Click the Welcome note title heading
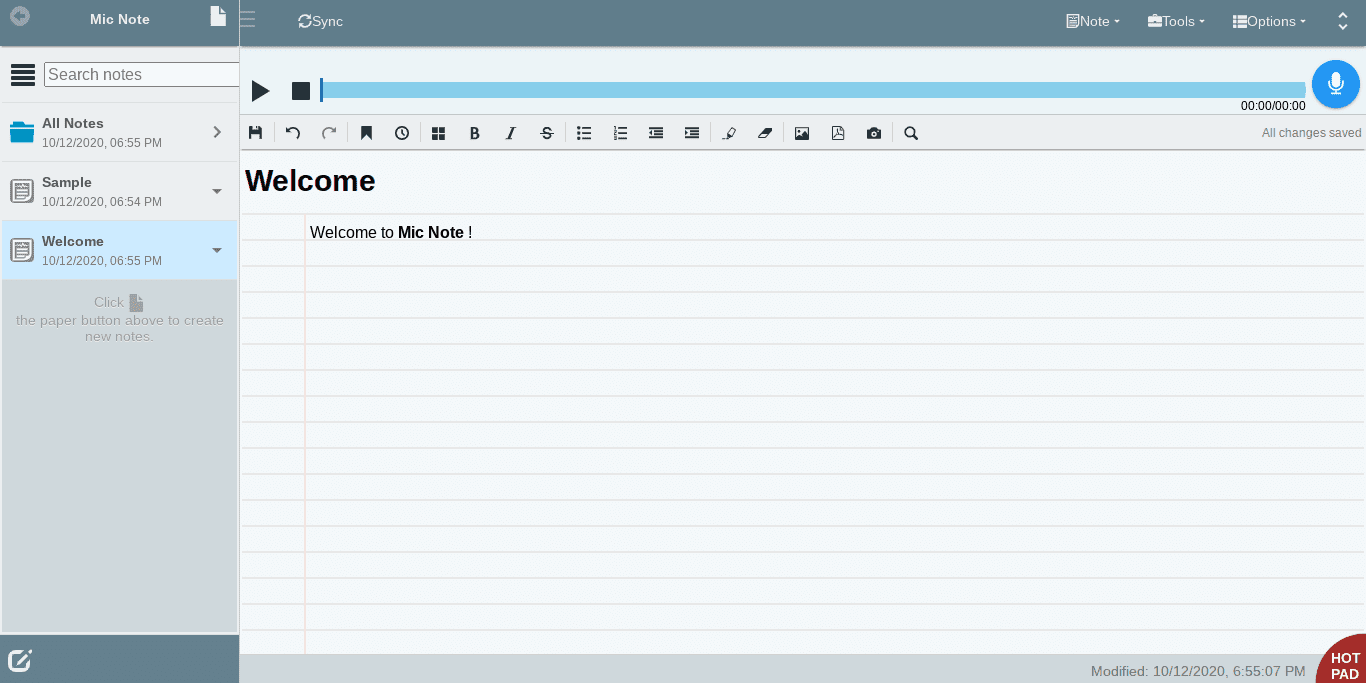Screen dimensions: 1366x683 pyautogui.click(x=310, y=181)
